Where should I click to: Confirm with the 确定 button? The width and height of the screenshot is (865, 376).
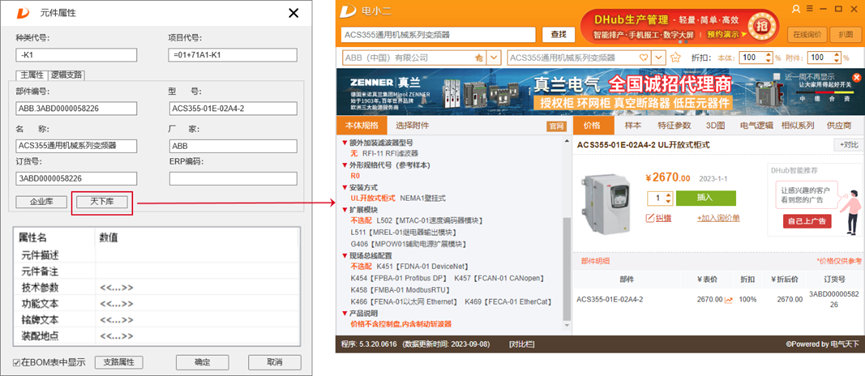pos(202,362)
